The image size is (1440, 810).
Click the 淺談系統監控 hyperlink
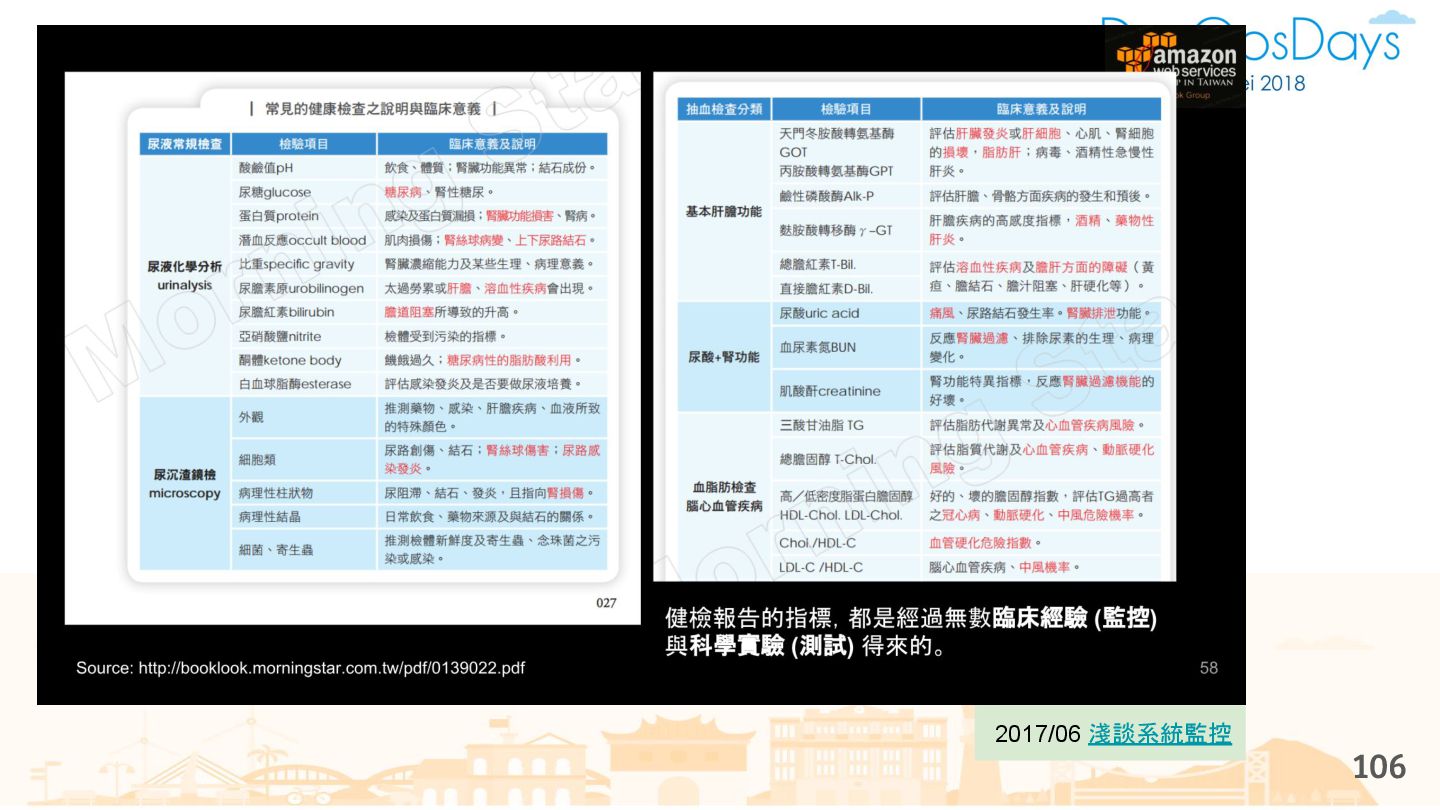click(1160, 734)
